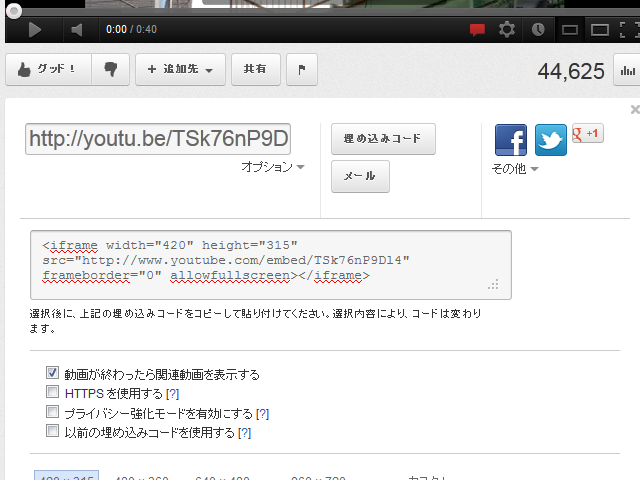The image size is (640, 480).
Task: Share the video on Facebook
Action: pyautogui.click(x=511, y=140)
